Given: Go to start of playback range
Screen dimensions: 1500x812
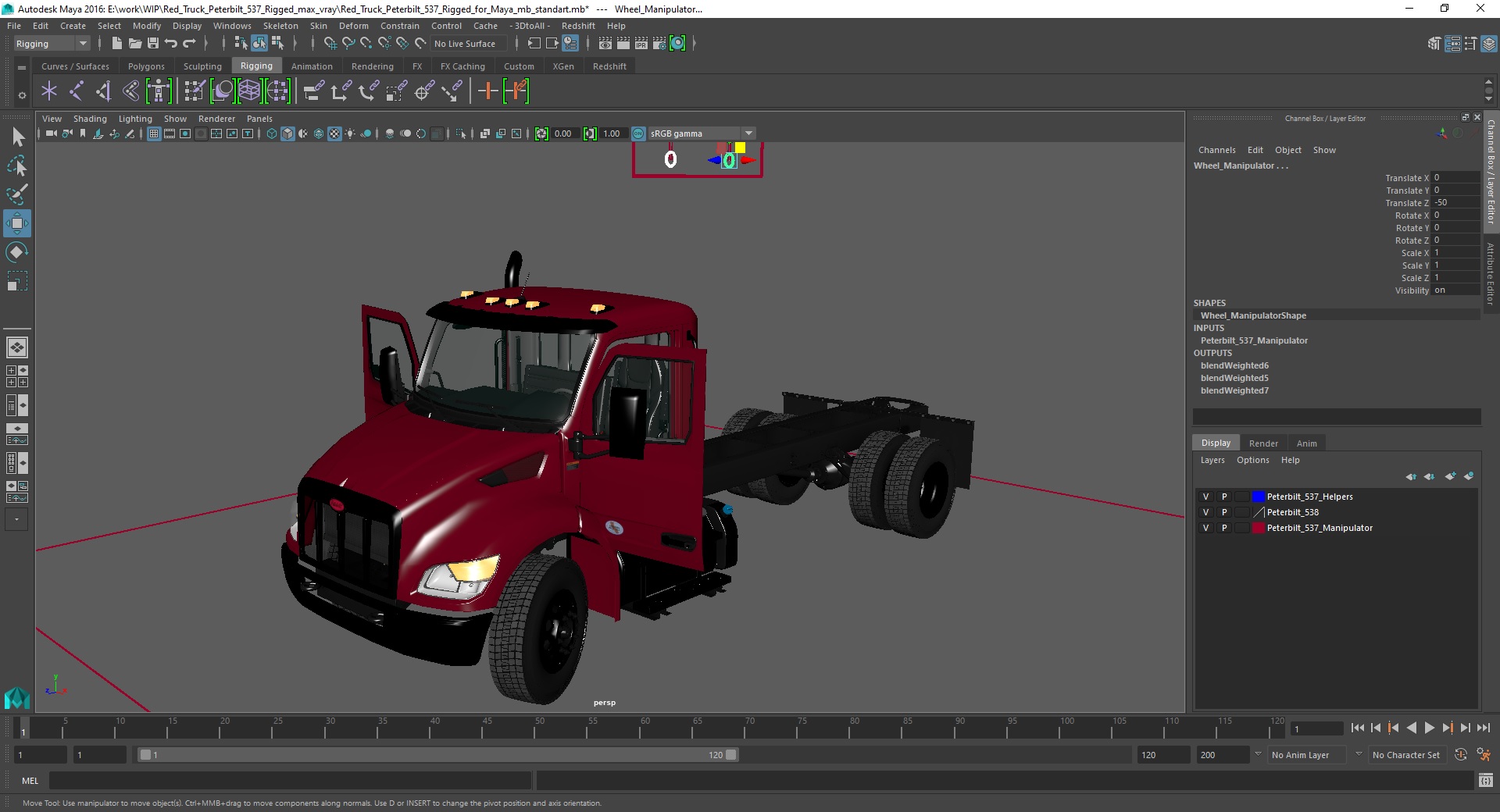Looking at the screenshot, I should pos(1358,728).
